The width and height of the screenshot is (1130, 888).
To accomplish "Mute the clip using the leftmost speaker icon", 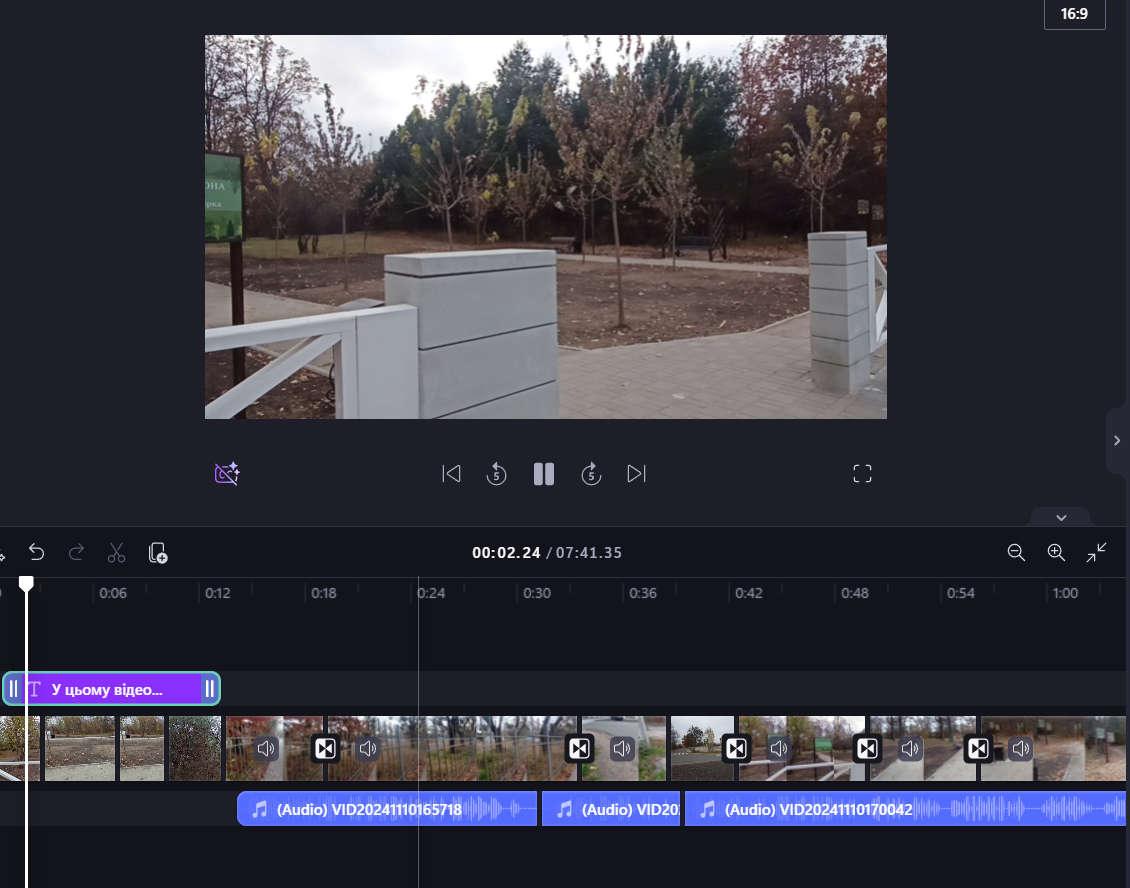I will click(x=267, y=748).
